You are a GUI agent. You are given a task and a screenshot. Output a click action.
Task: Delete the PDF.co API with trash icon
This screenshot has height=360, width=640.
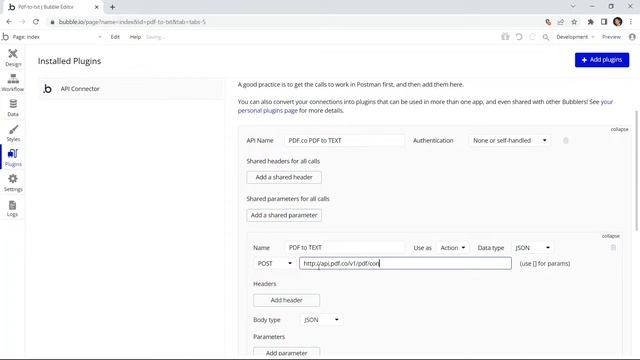(x=566, y=140)
